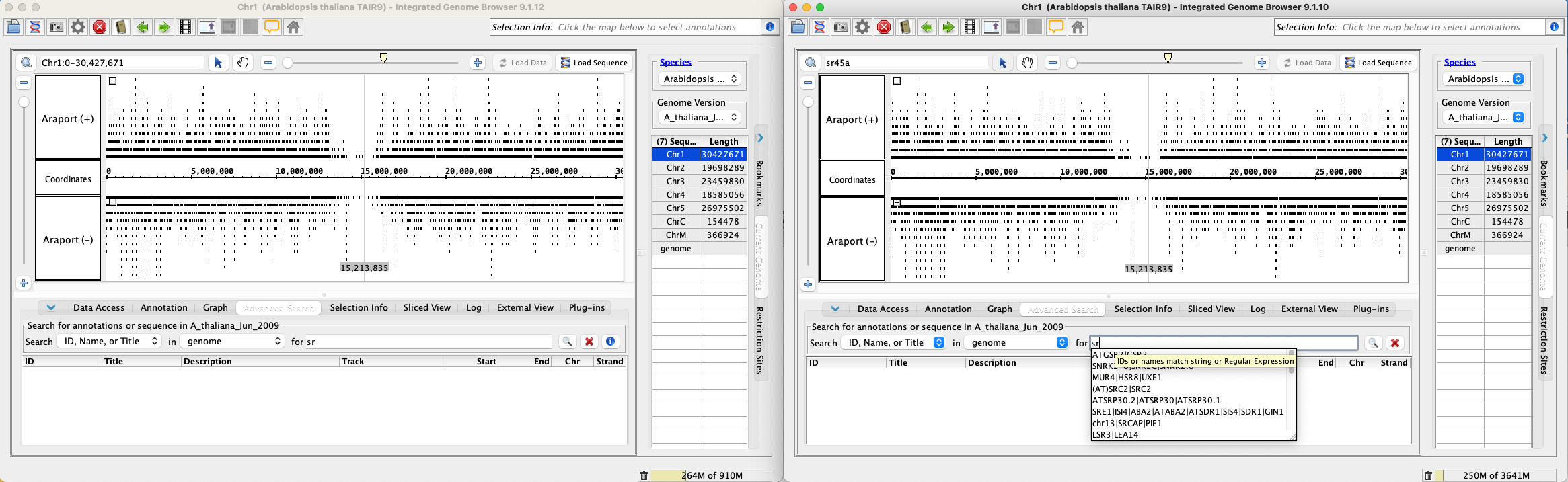Click the home icon in left window toolbar
Image resolution: width=1568 pixels, height=482 pixels.
(x=293, y=27)
